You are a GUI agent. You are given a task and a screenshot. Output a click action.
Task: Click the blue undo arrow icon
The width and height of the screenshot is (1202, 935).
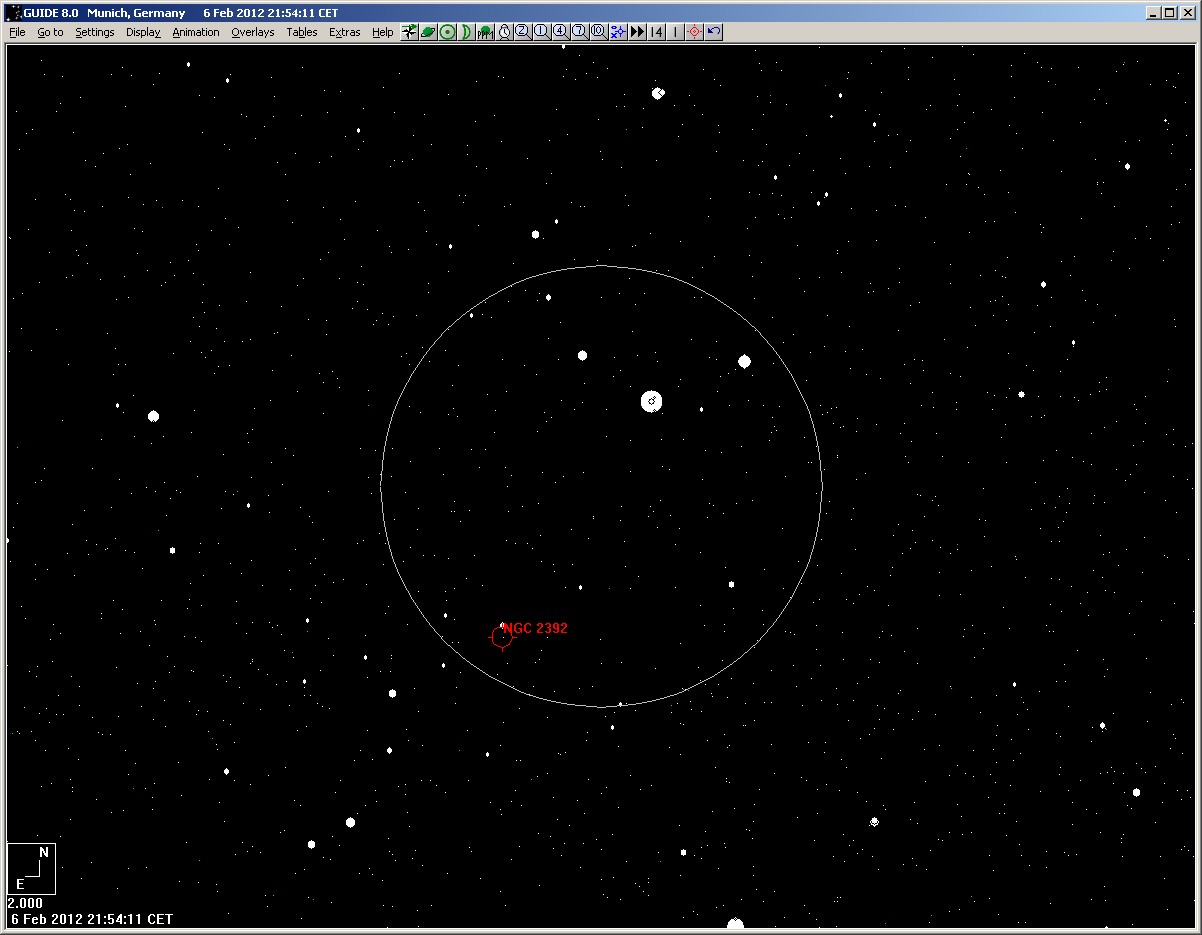[713, 32]
